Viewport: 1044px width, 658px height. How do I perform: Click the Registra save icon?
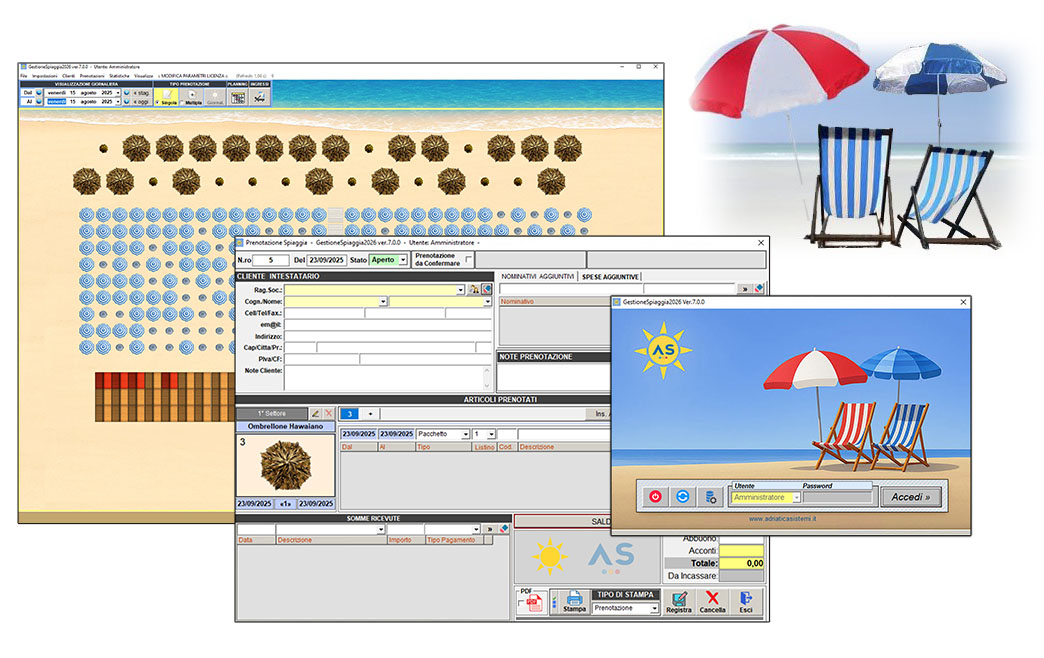click(679, 601)
